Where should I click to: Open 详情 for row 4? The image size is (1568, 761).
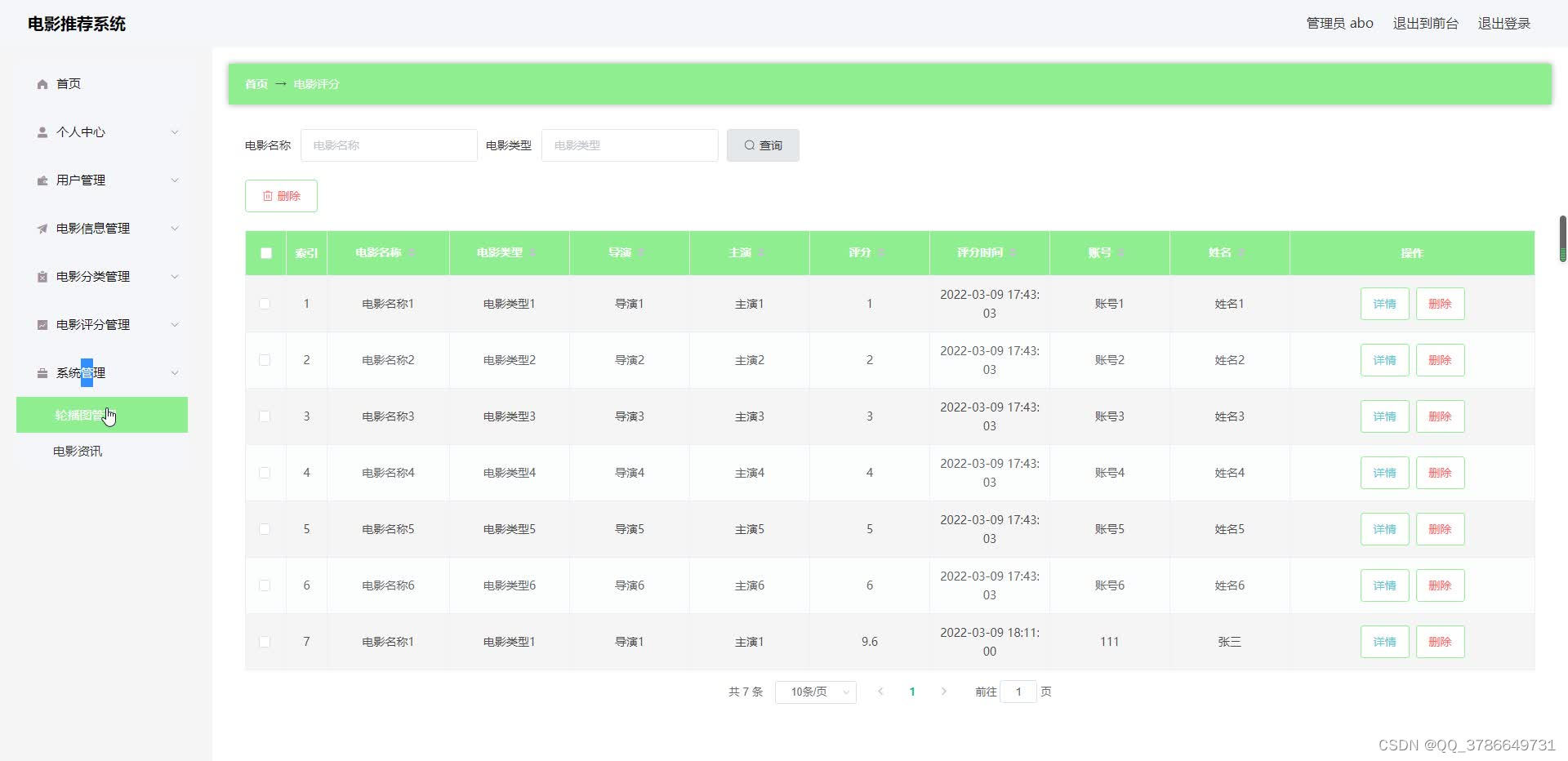coord(1384,473)
